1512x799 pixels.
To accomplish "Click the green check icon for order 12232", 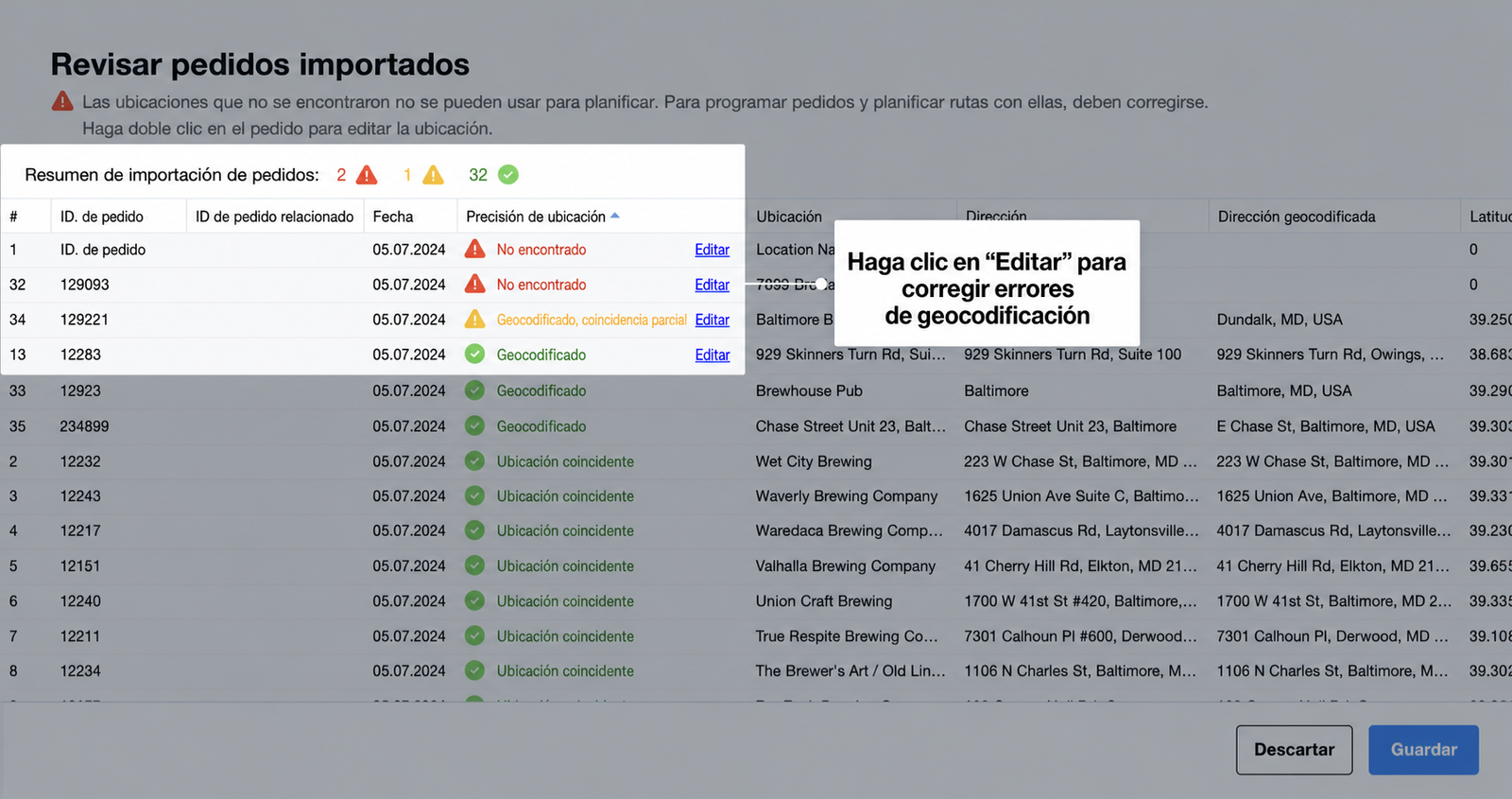I will [474, 461].
